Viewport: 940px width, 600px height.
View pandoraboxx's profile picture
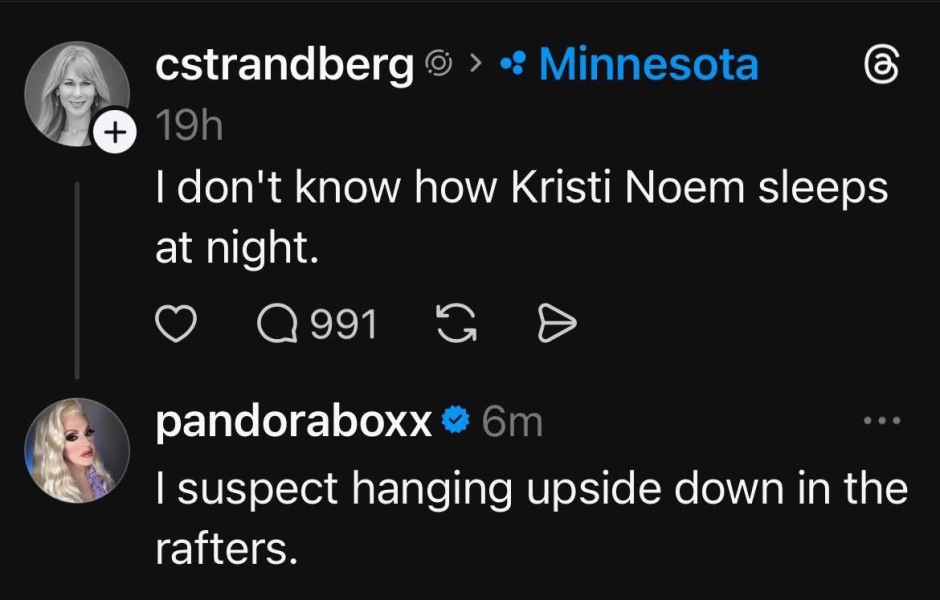click(x=76, y=449)
